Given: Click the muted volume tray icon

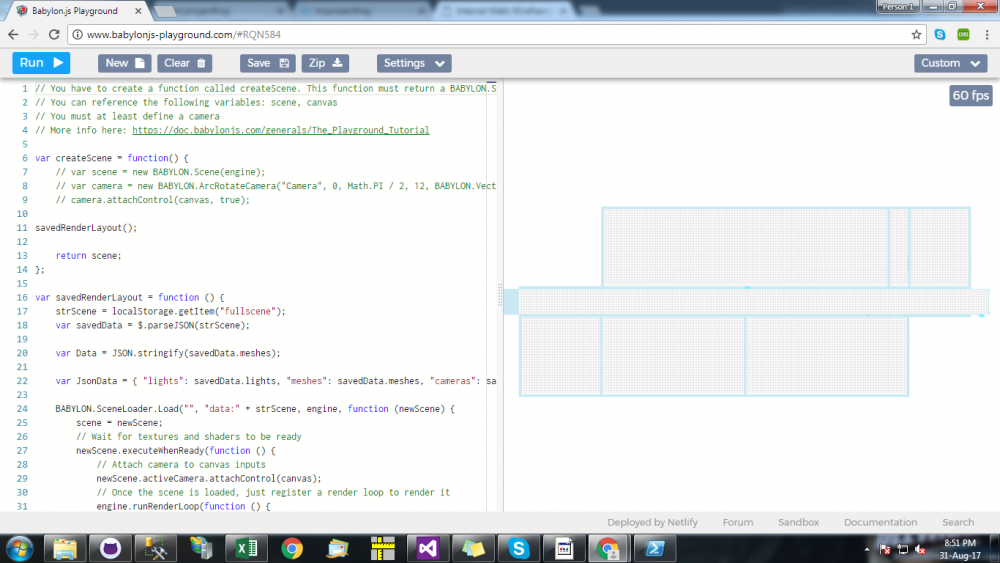Looking at the screenshot, I should point(920,549).
